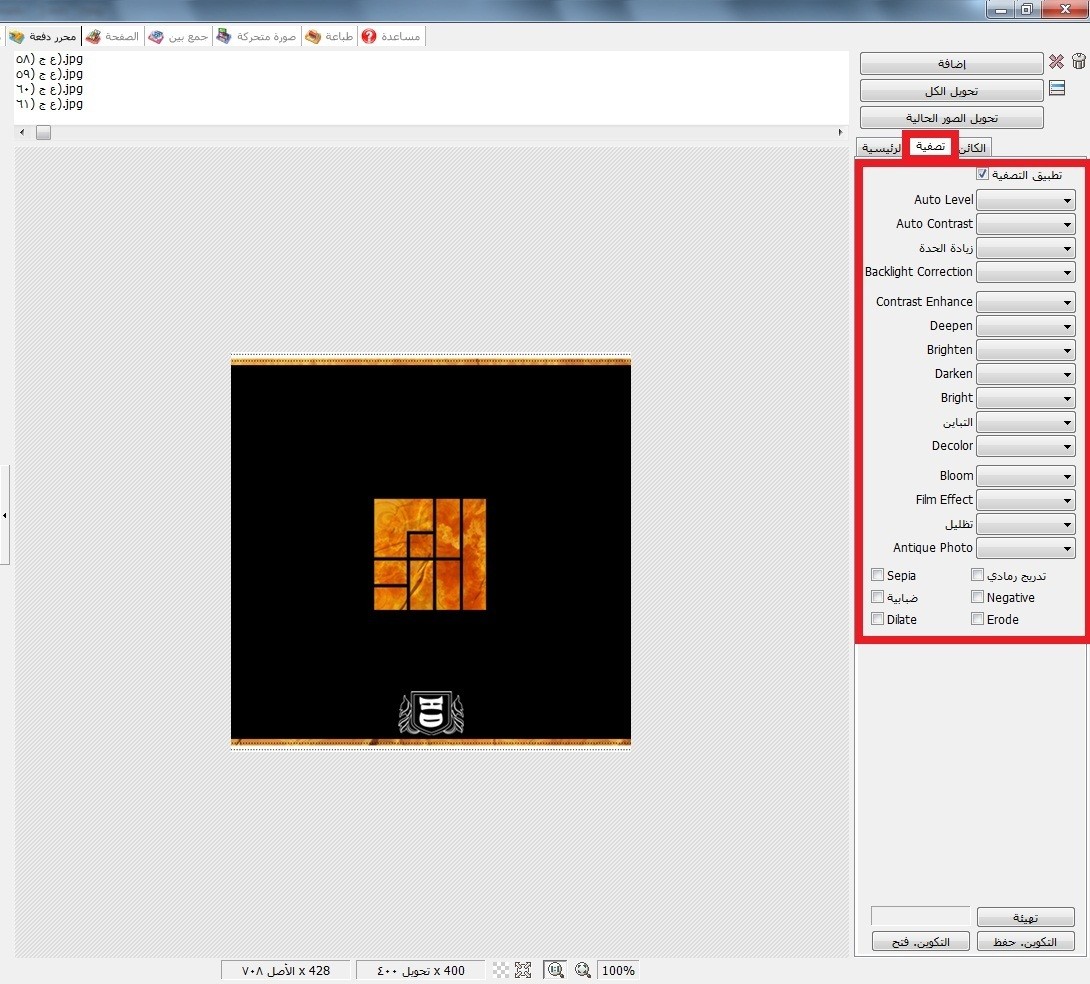Click the list view icon beside تحويل الكل
Screen dimensions: 1090x984
coord(1057,90)
